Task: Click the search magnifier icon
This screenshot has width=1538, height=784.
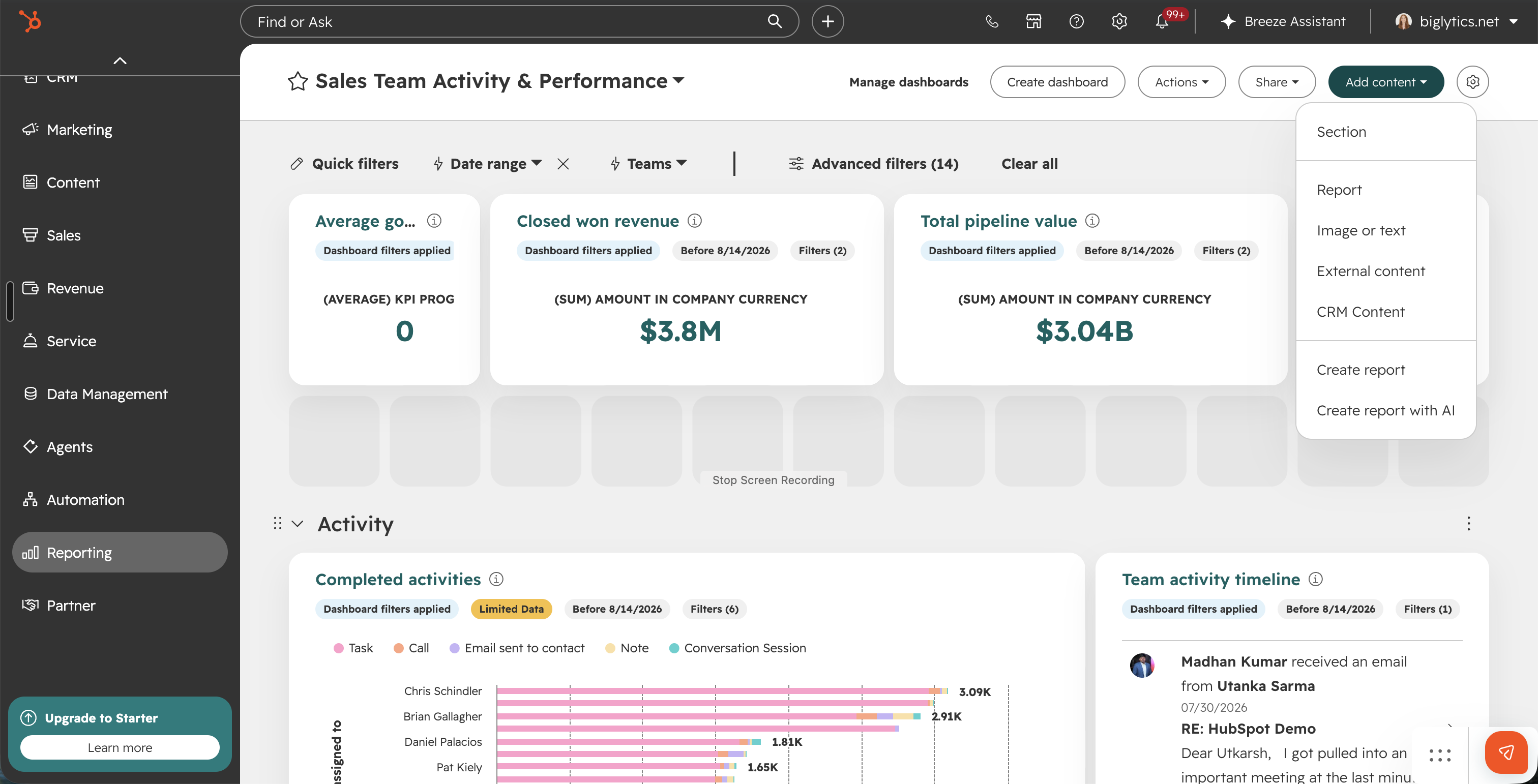Action: pos(775,21)
